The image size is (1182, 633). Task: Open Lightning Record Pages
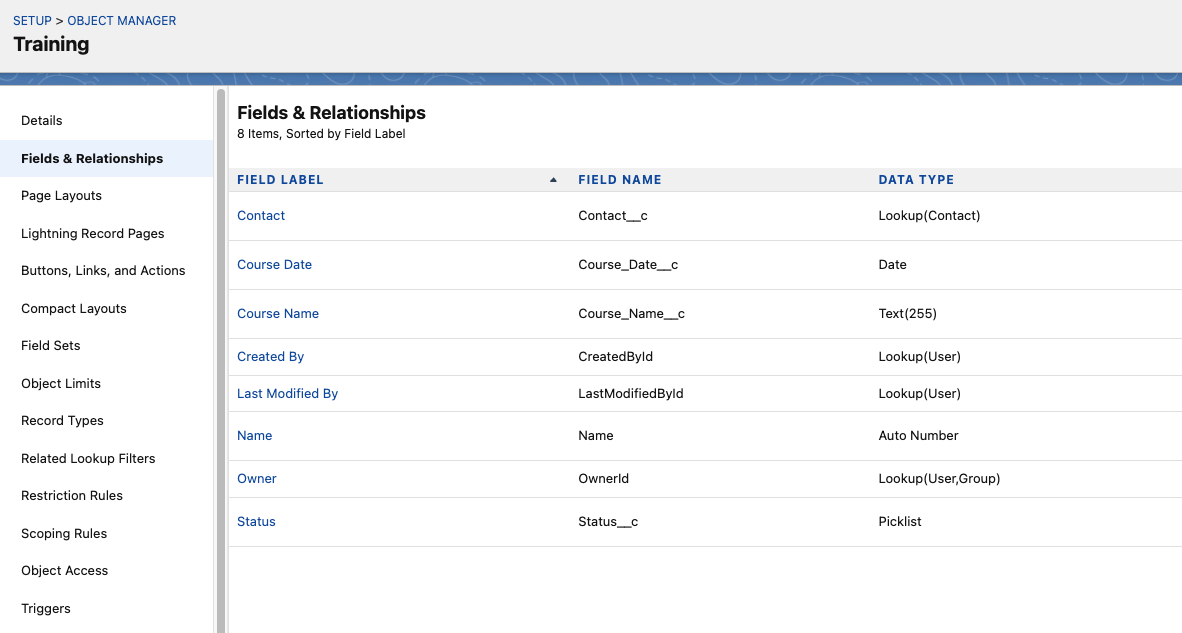(93, 233)
